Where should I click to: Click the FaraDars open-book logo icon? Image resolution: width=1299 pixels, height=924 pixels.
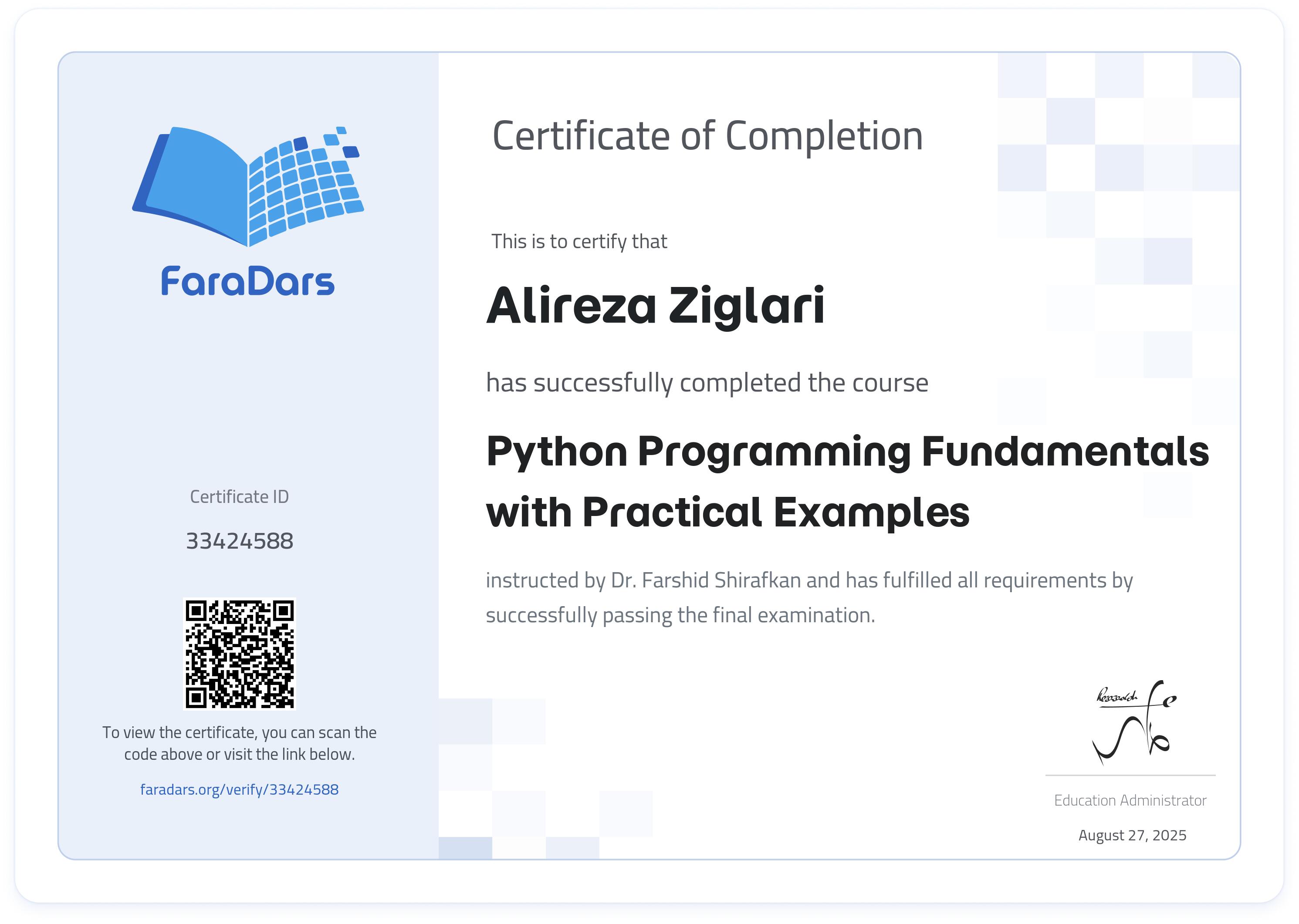(x=247, y=187)
